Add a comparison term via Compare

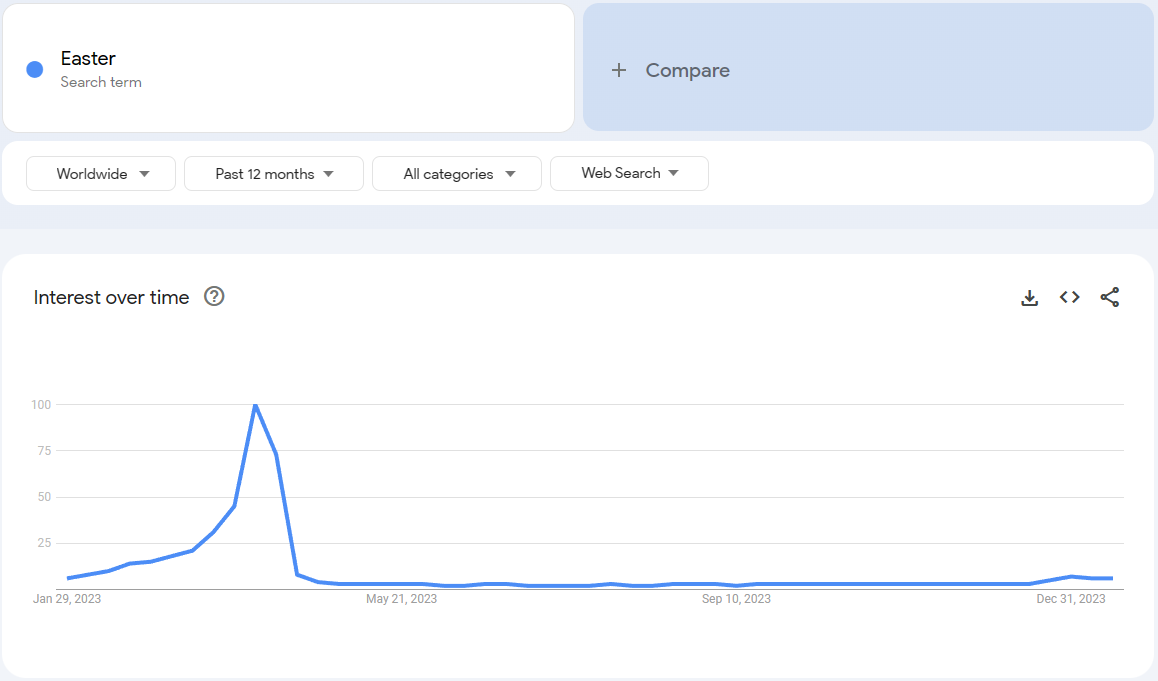(x=868, y=68)
